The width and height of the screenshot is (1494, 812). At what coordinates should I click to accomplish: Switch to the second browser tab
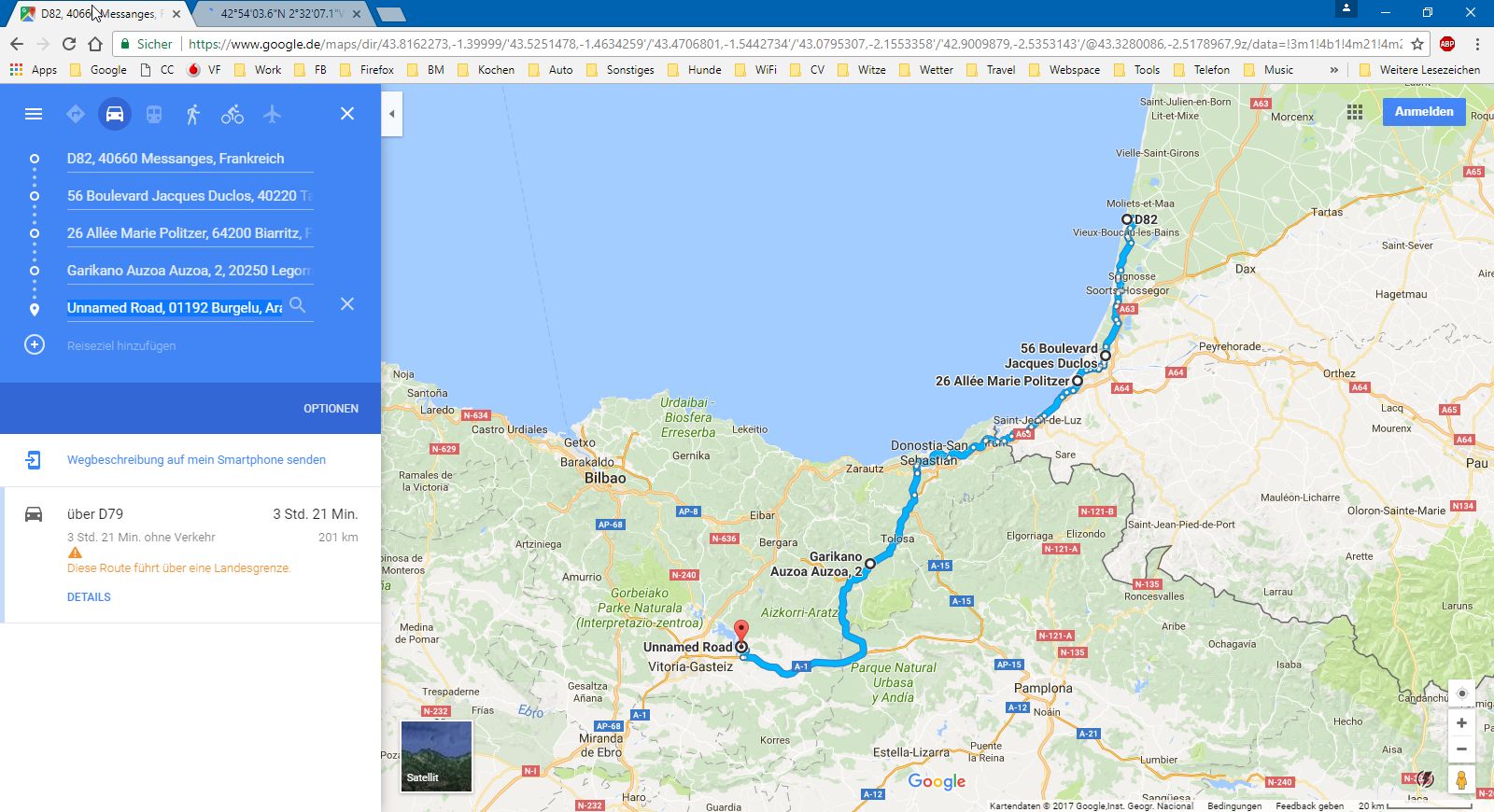coord(280,14)
